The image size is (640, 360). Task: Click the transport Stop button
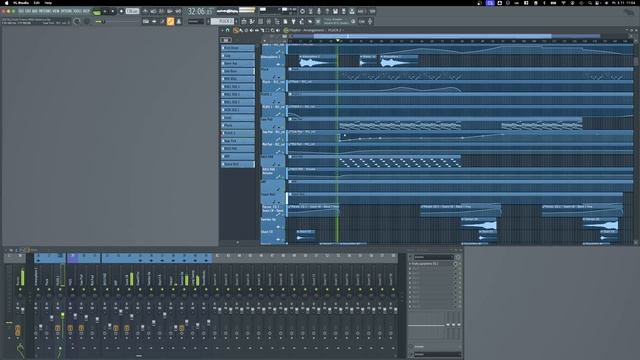[x=113, y=11]
